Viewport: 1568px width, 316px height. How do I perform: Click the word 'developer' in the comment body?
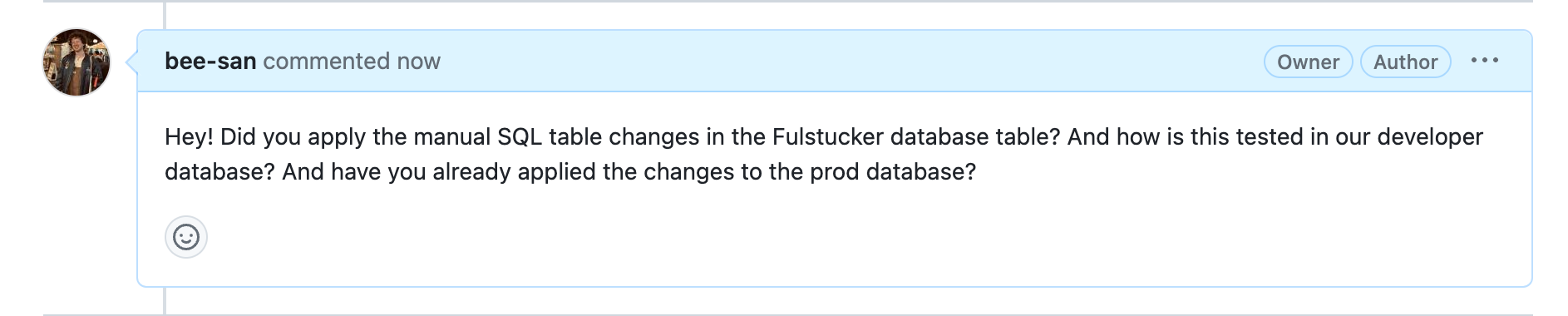click(x=1430, y=136)
